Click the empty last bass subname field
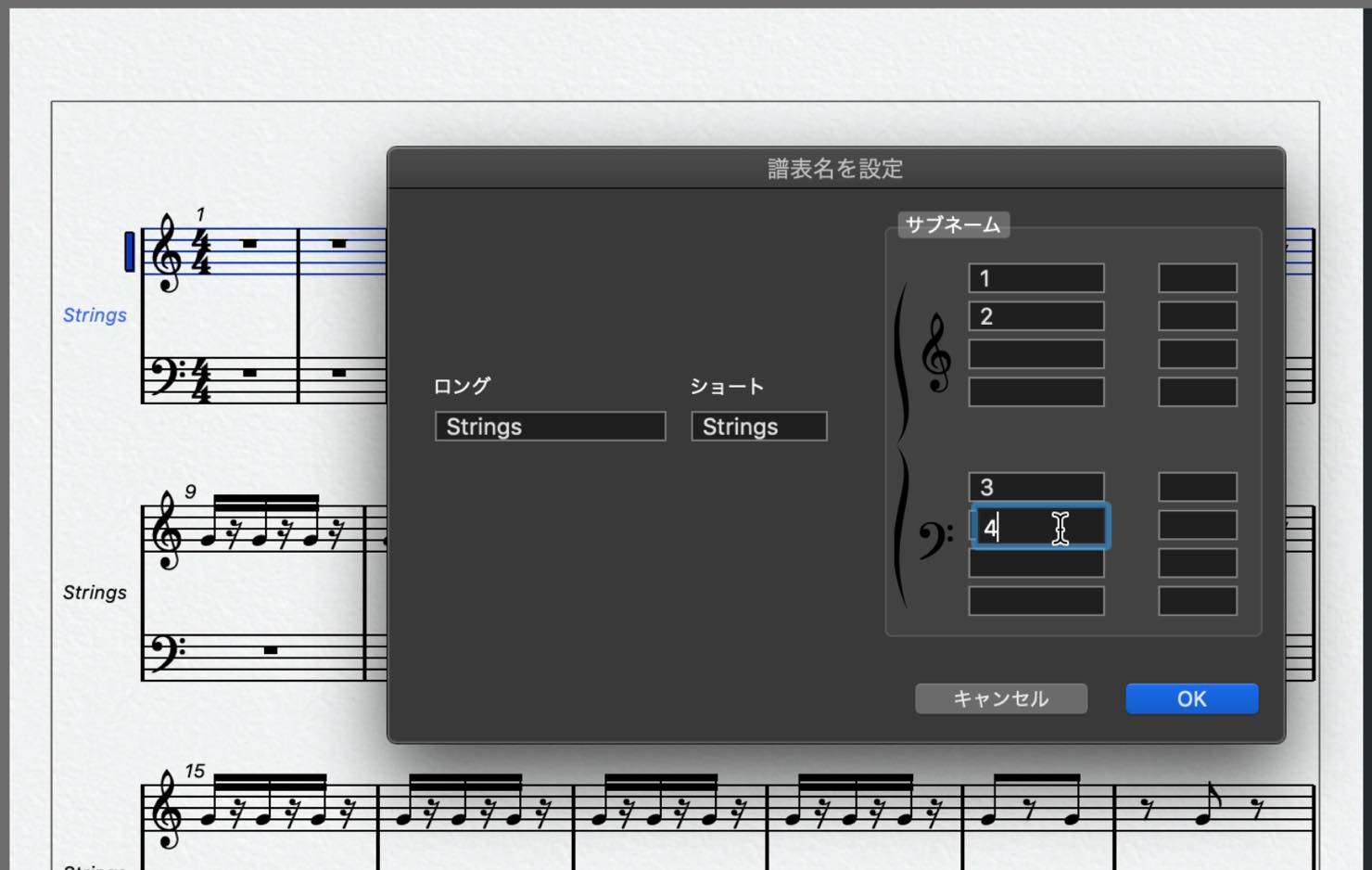1372x870 pixels. (1036, 601)
